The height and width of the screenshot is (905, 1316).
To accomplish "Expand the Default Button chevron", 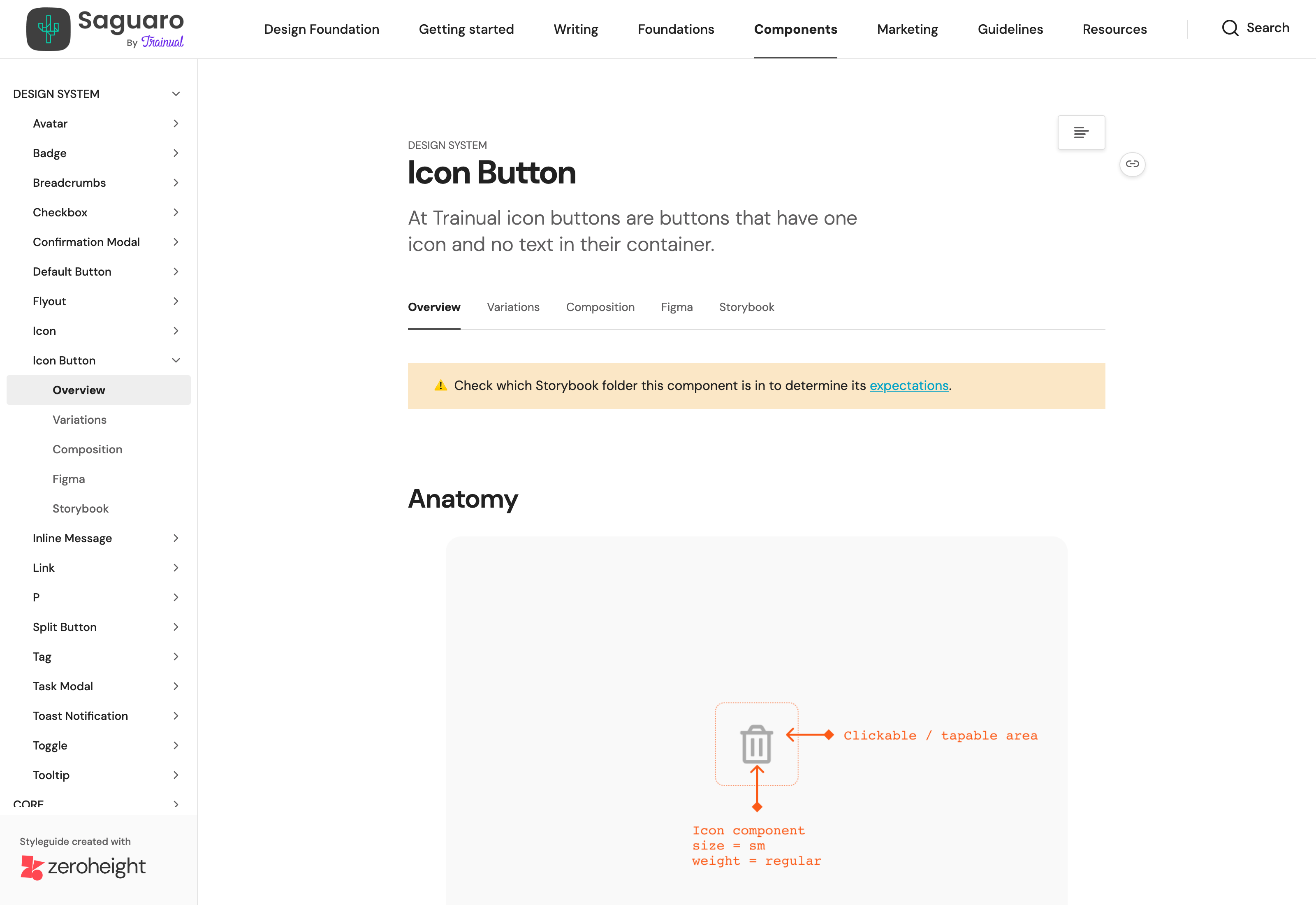I will [x=176, y=271].
